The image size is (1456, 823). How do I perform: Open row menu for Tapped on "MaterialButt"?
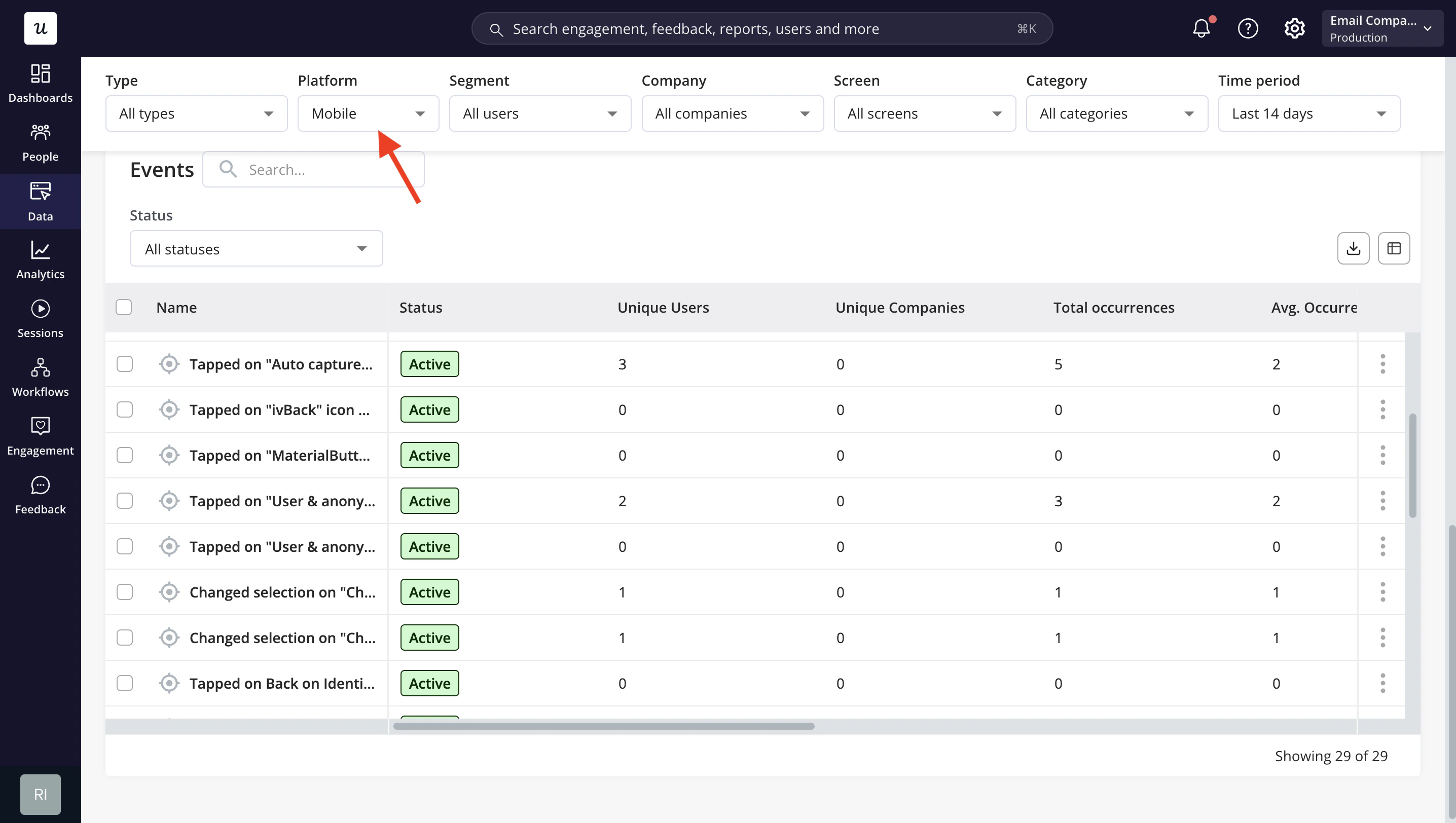pos(1382,455)
